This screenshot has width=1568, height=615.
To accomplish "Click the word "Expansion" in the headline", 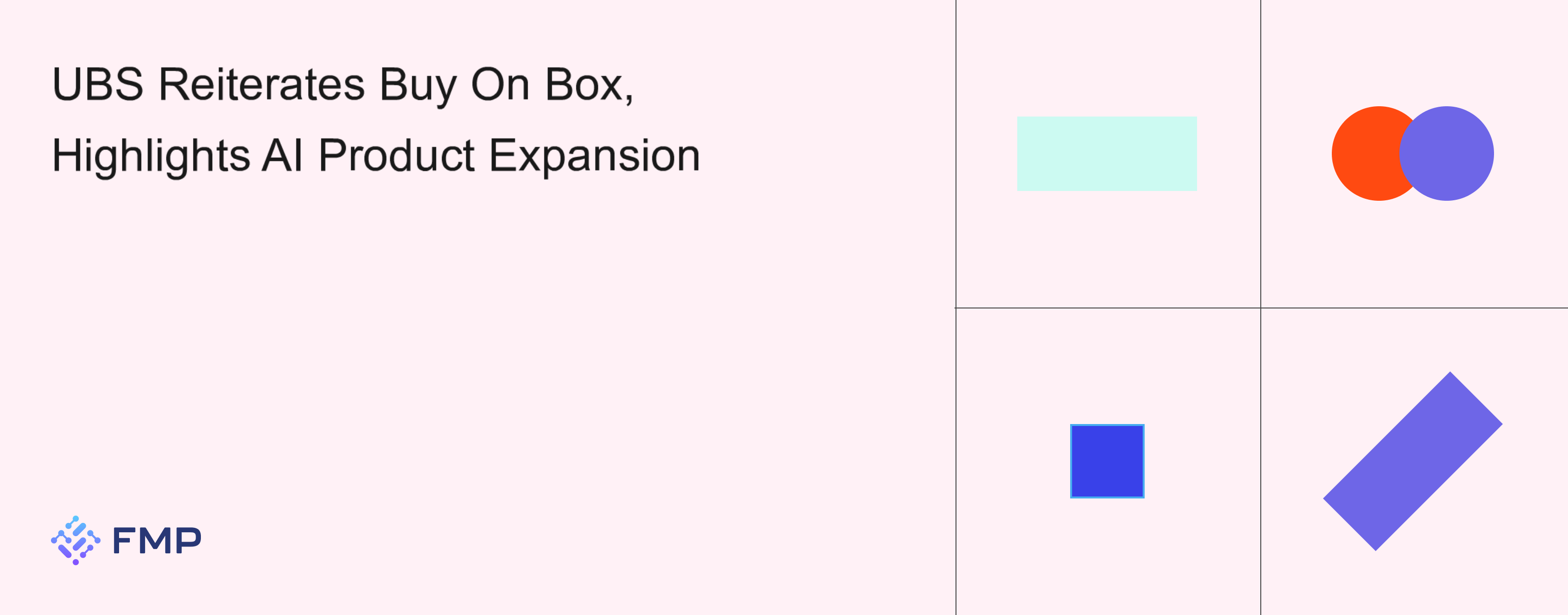I will click(x=595, y=157).
